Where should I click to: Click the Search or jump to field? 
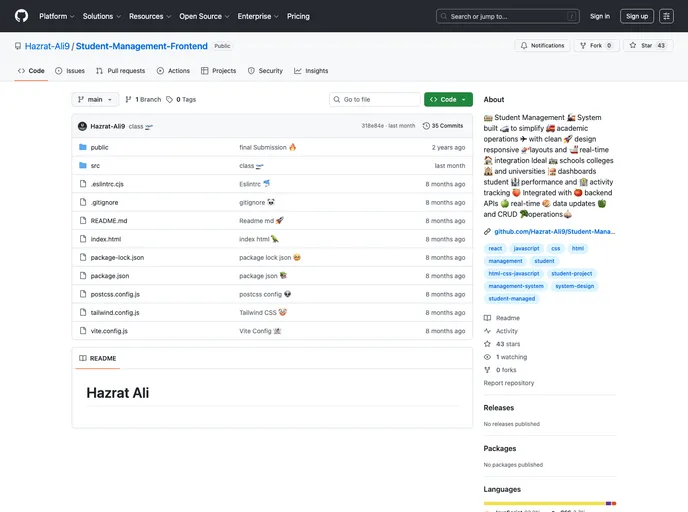(508, 16)
